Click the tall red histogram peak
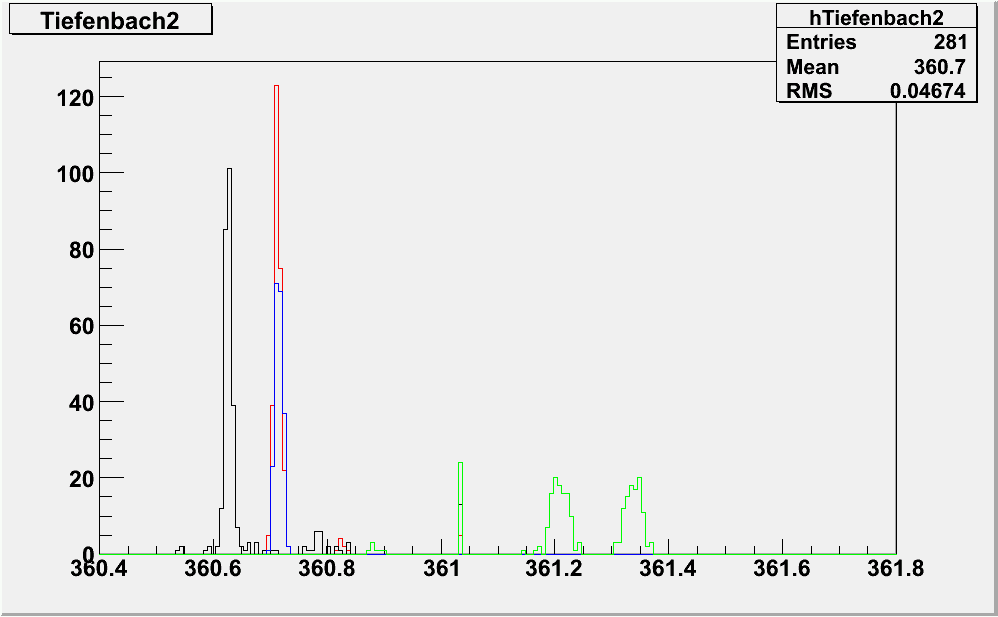Screen dimensions: 998x617 pos(276,90)
